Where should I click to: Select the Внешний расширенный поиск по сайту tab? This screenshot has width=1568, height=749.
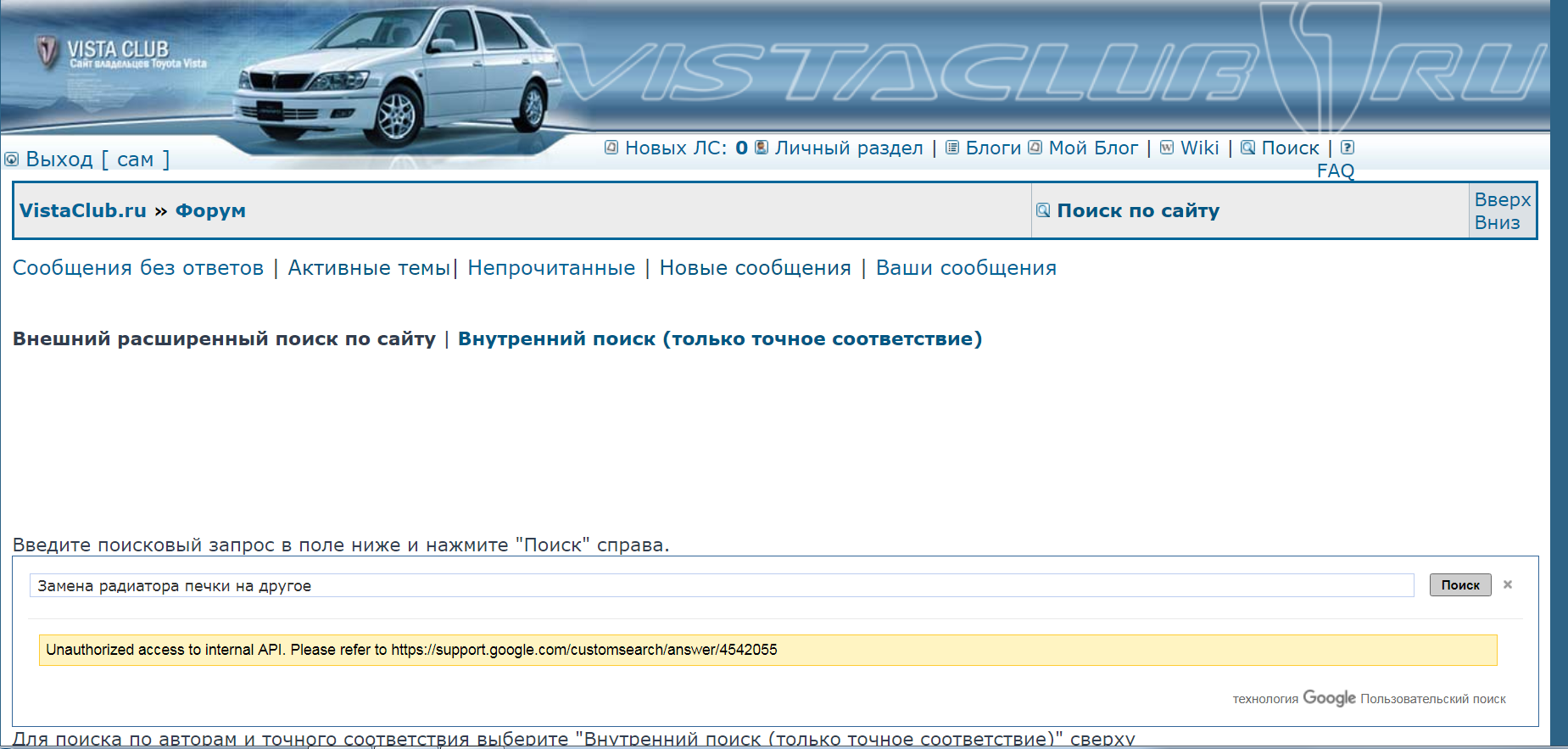(224, 339)
